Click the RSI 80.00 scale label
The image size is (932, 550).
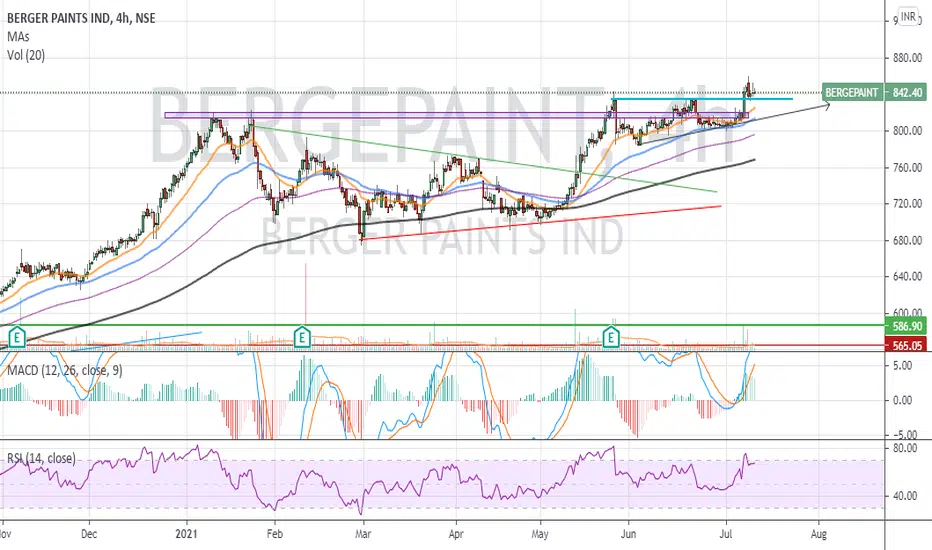(x=905, y=448)
